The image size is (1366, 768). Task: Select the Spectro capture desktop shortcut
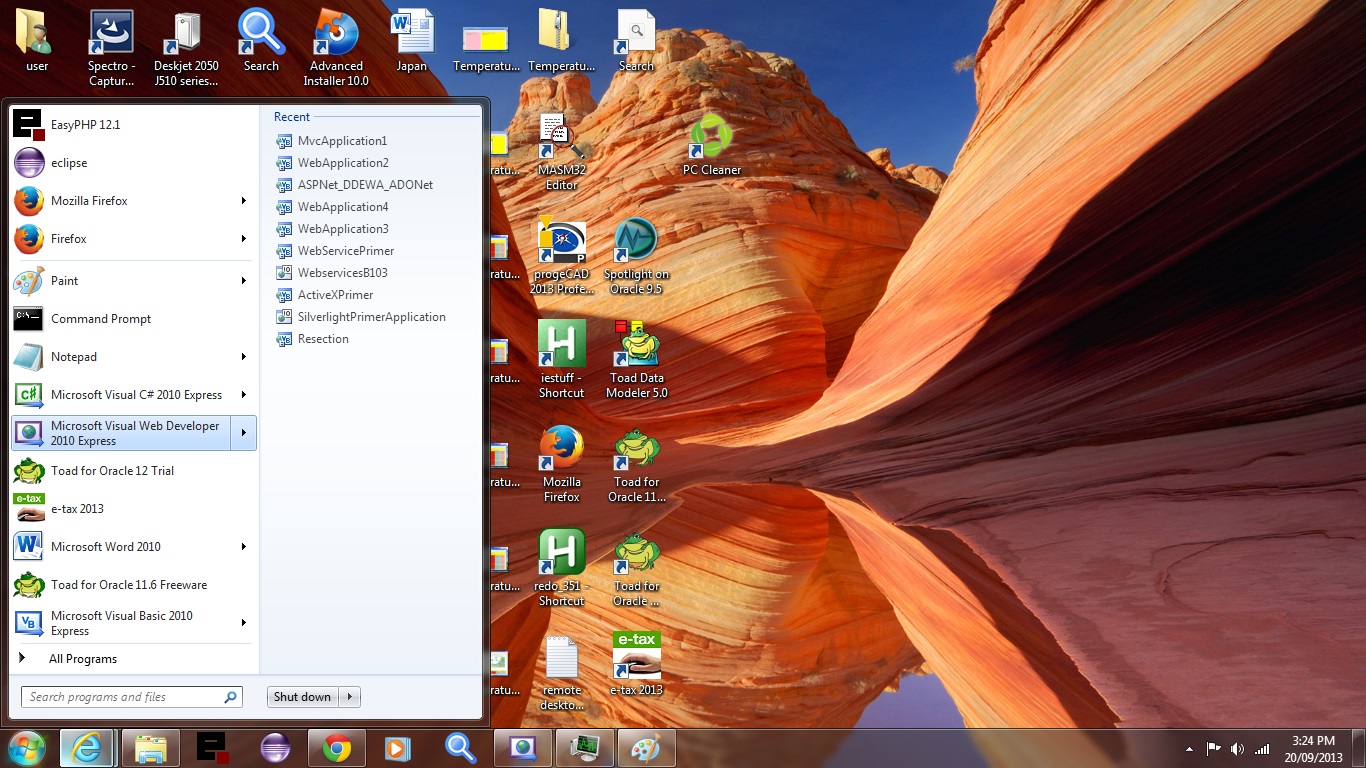[x=112, y=47]
